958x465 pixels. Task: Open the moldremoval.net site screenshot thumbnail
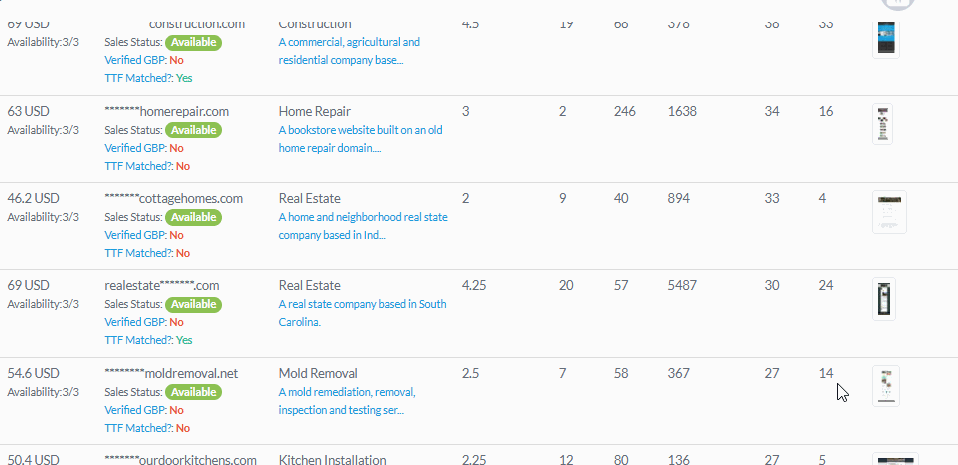[885, 386]
